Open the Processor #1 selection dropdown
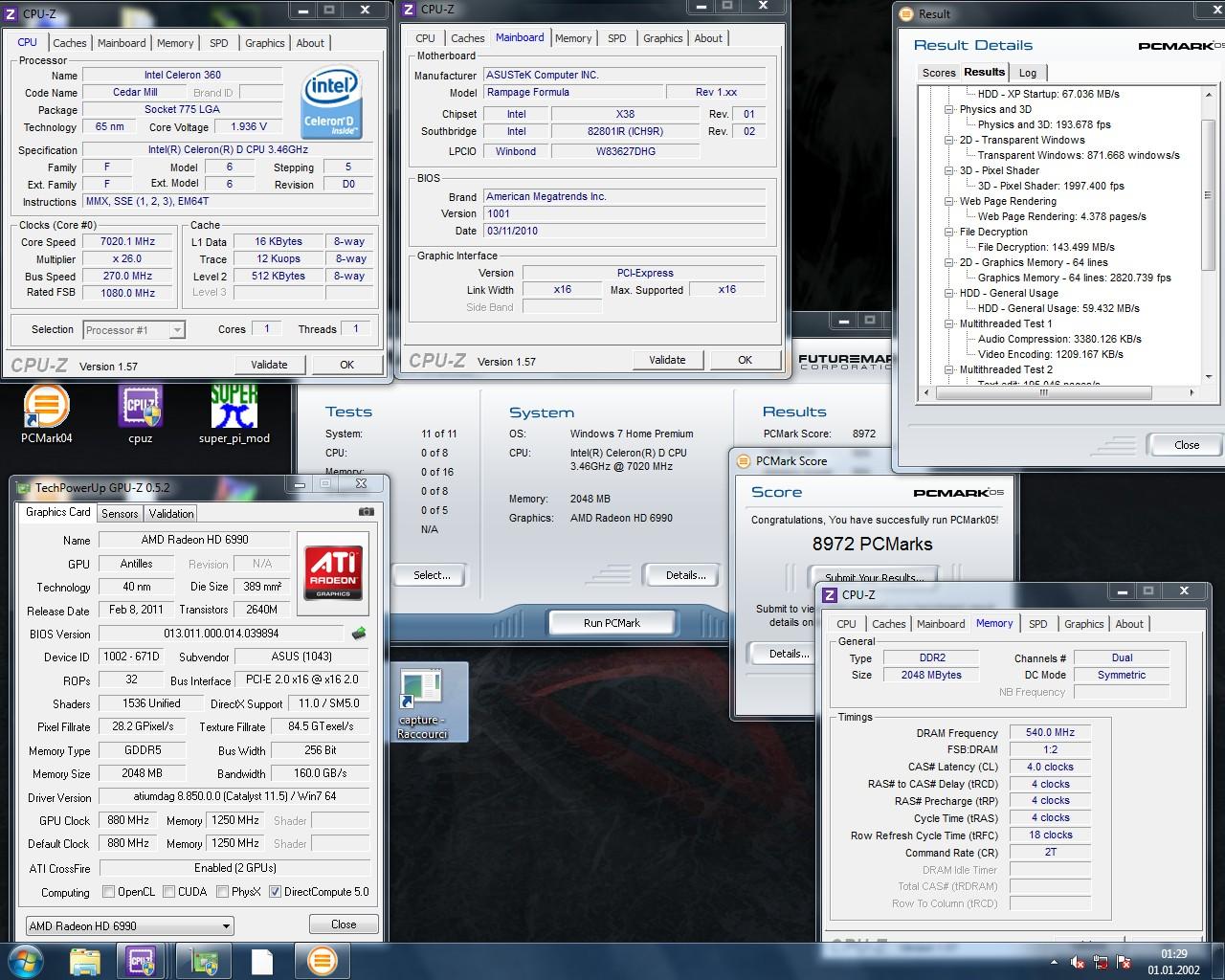Image resolution: width=1225 pixels, height=980 pixels. tap(134, 330)
